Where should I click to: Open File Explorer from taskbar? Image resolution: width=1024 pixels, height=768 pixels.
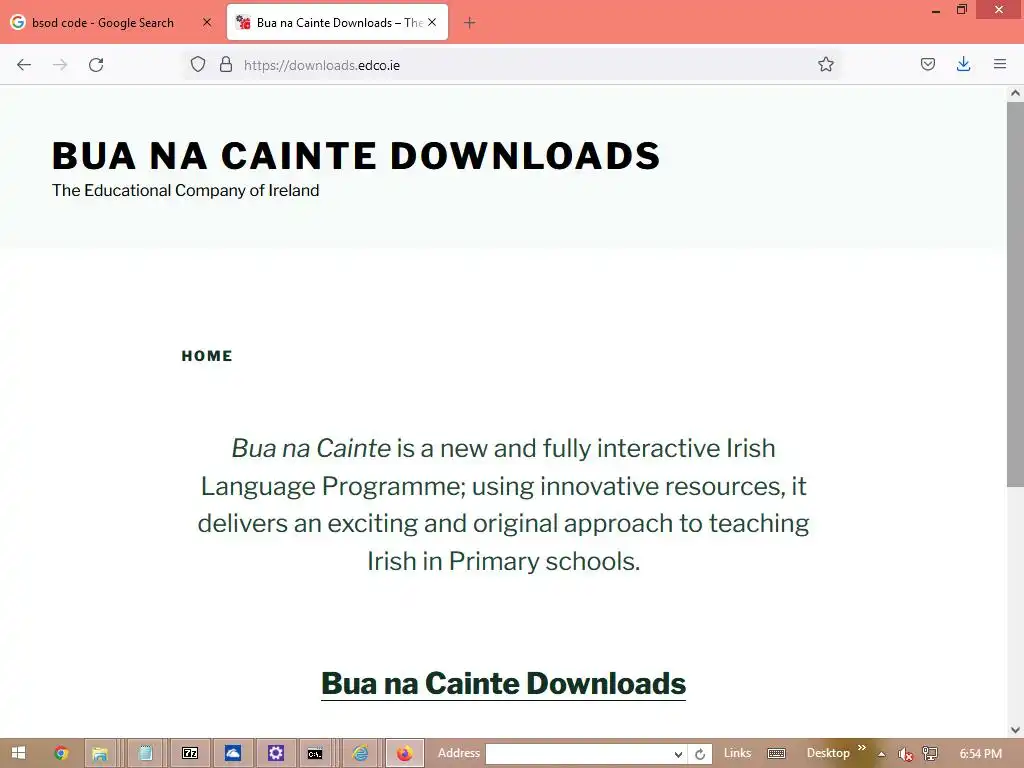click(x=99, y=754)
